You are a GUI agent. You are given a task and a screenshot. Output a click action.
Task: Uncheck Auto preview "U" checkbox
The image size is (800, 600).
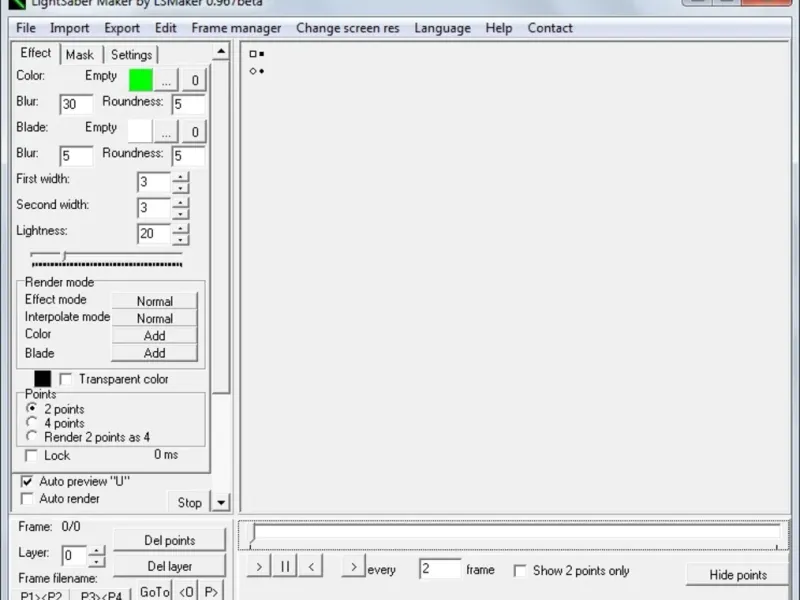coord(27,481)
